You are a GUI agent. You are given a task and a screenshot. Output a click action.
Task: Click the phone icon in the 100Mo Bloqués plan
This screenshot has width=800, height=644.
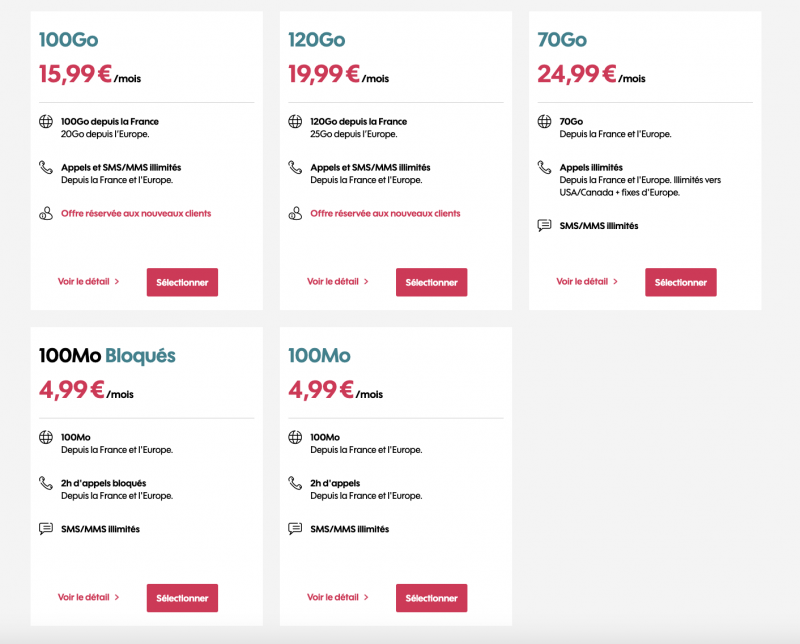tap(45, 483)
